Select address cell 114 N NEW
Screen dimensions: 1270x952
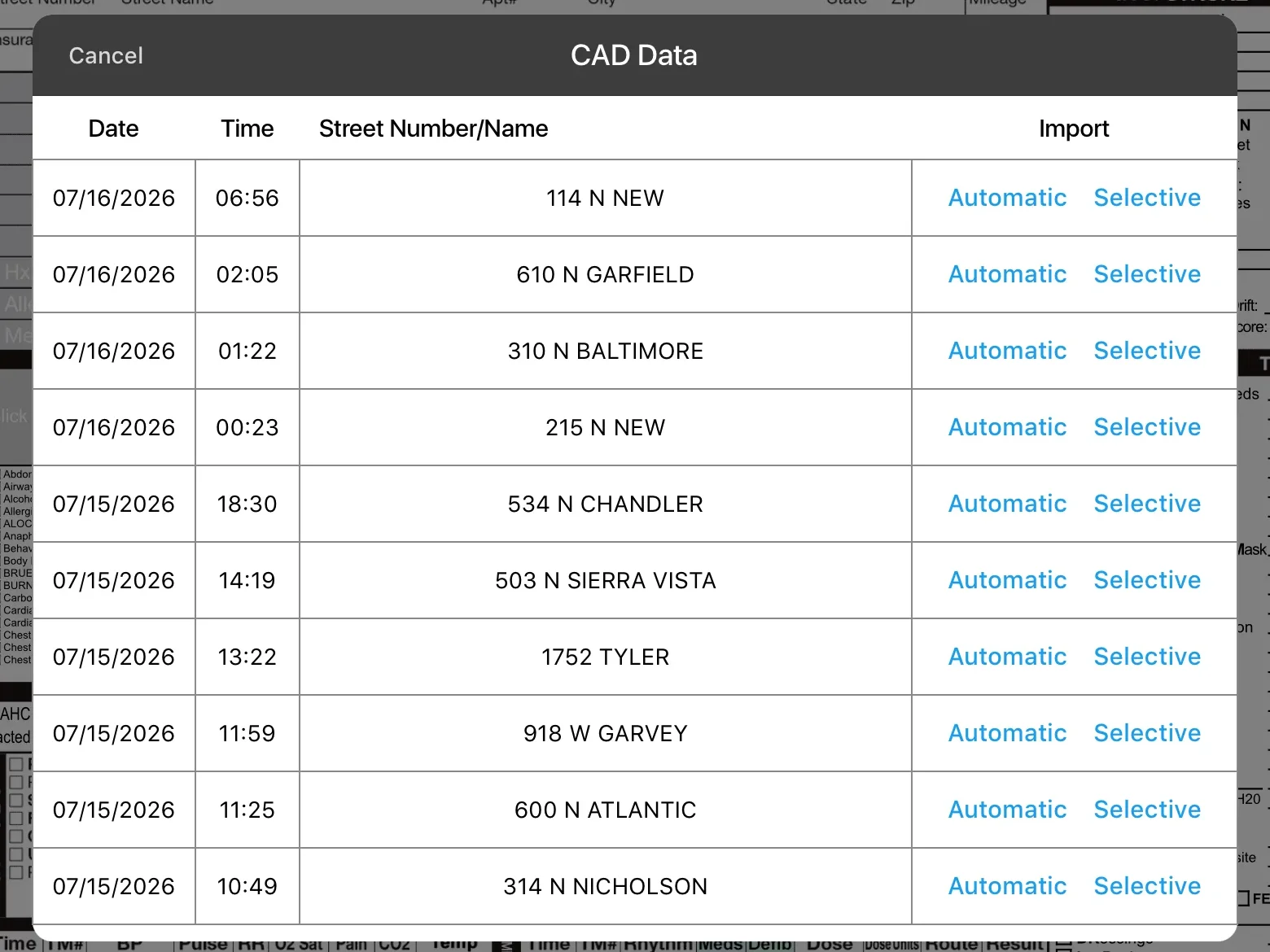605,198
